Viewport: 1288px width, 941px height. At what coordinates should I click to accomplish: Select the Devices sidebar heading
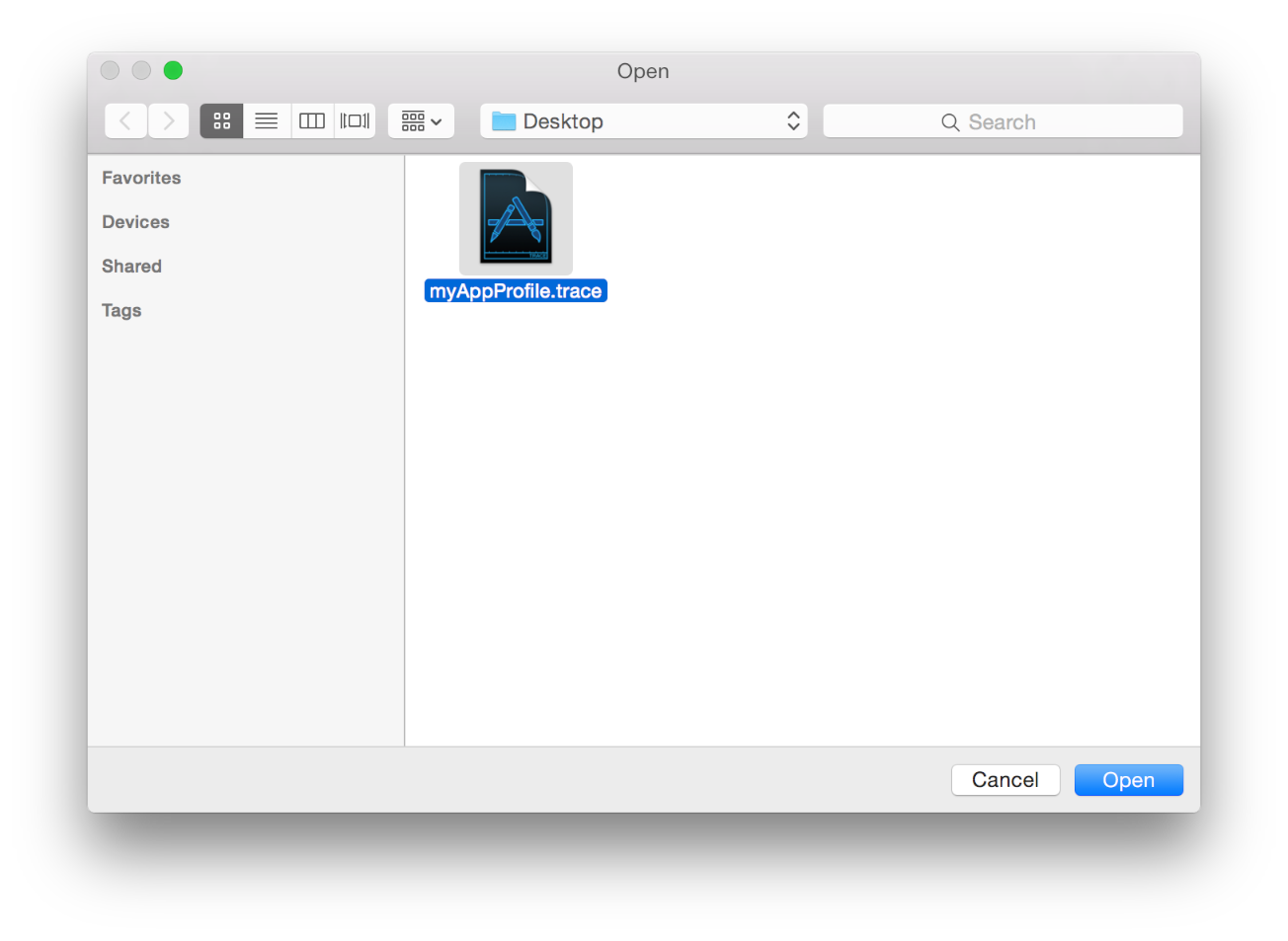[135, 222]
